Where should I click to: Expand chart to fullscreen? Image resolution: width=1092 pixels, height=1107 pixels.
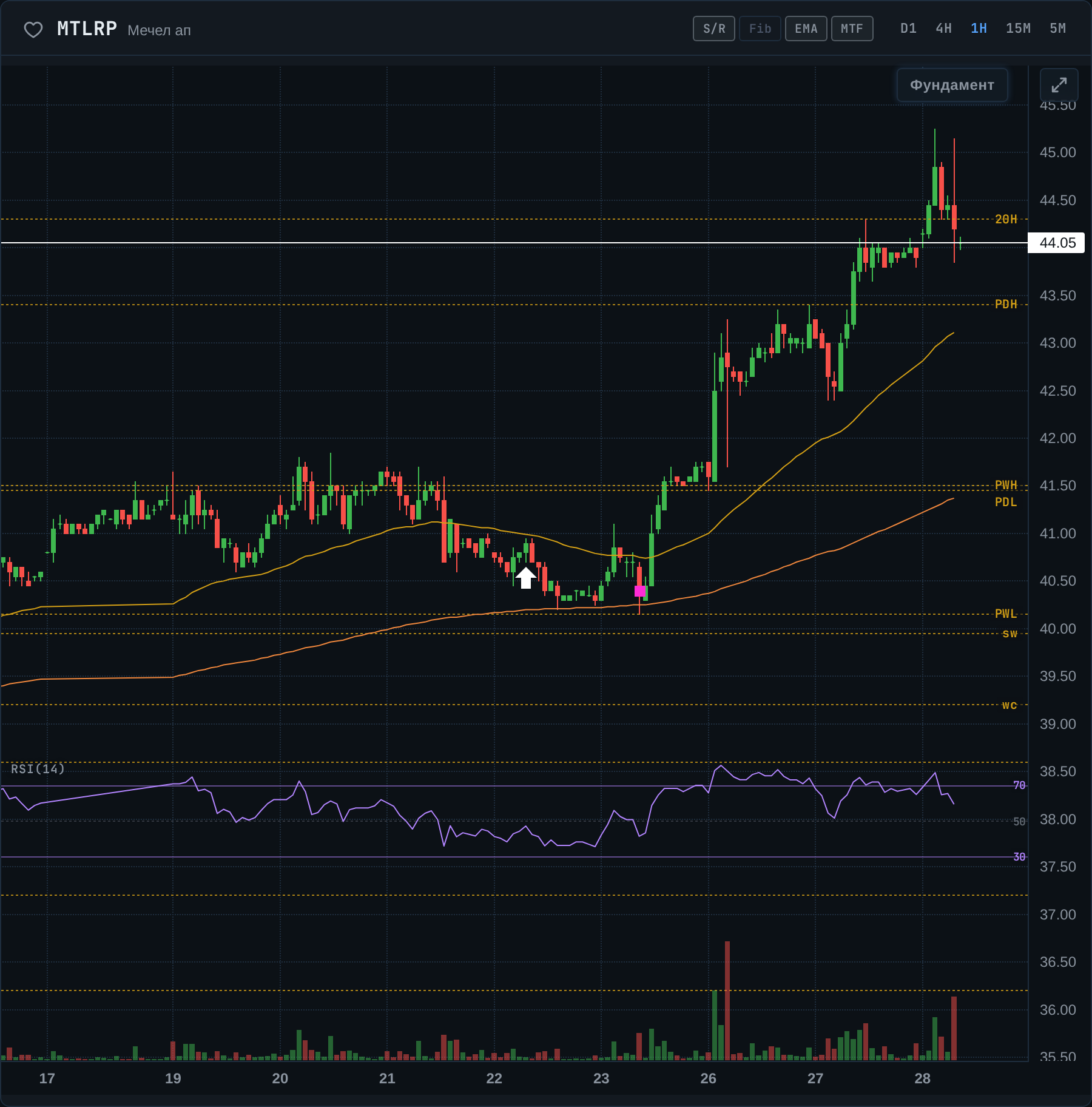click(x=1059, y=85)
